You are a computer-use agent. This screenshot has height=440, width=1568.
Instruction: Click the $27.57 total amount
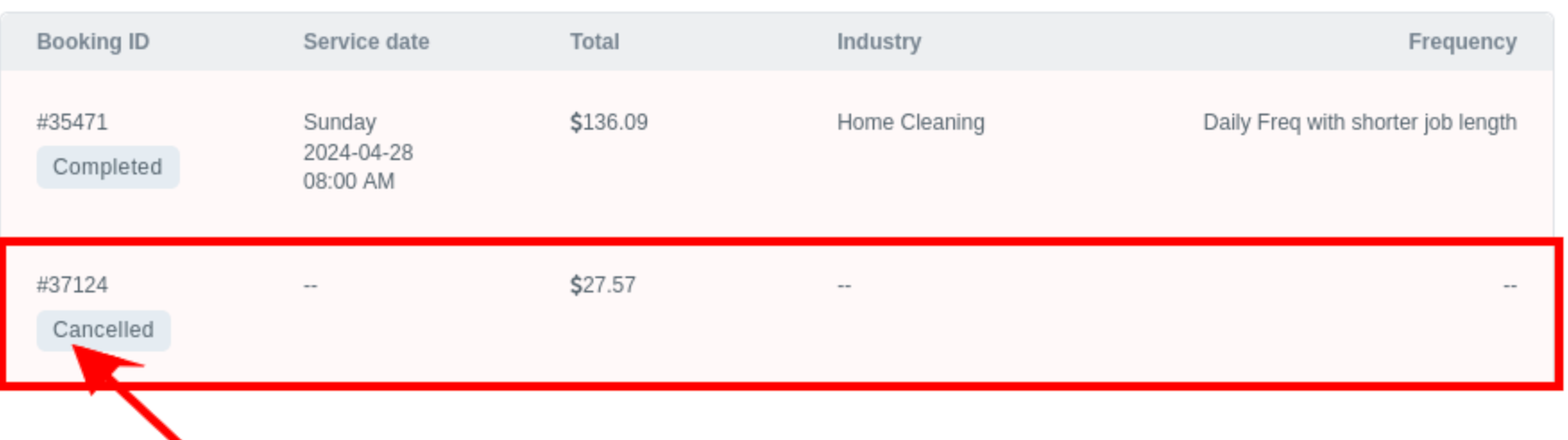pos(602,285)
